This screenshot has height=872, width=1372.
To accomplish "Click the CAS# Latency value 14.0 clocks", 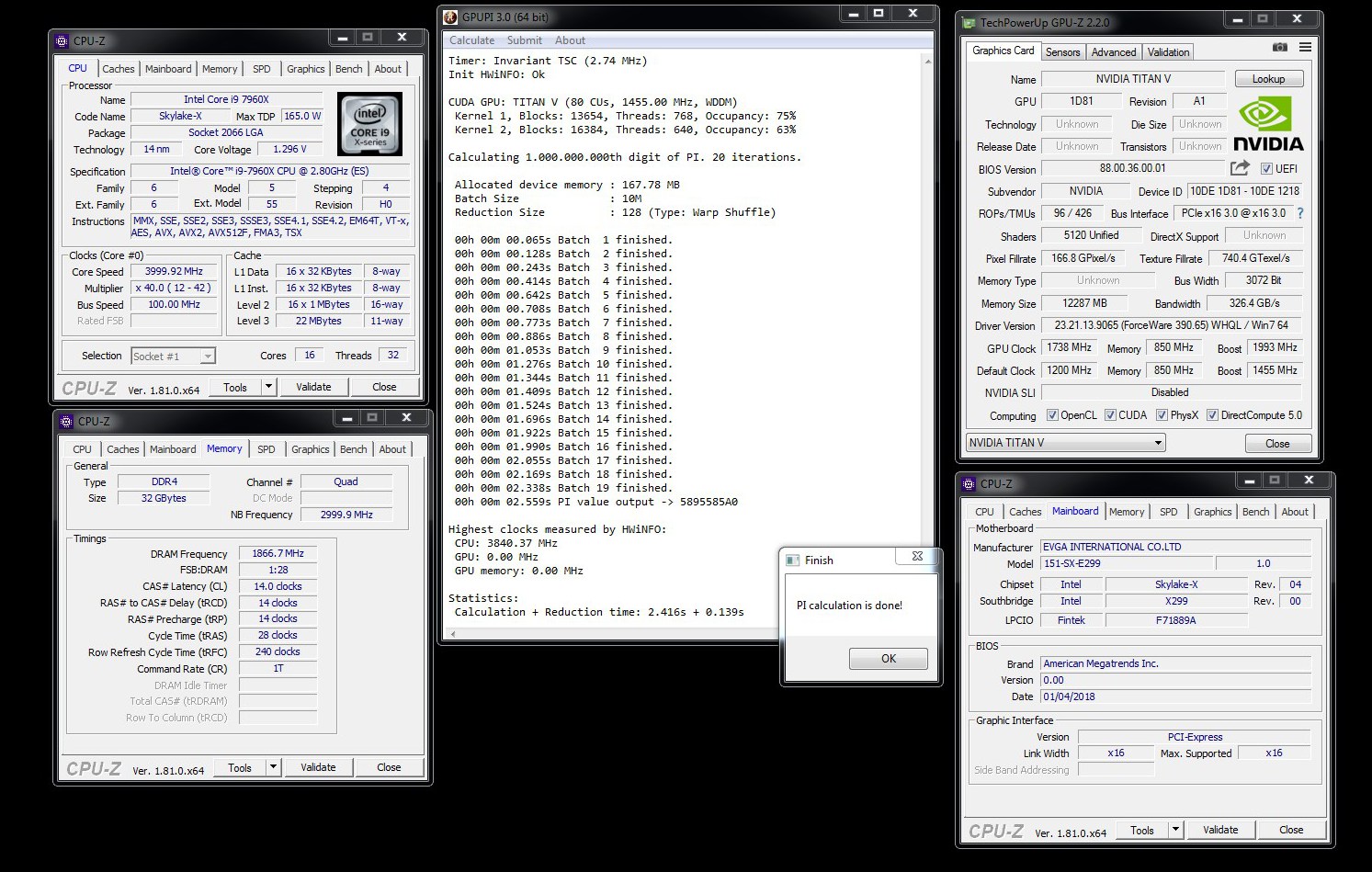I will tap(278, 586).
